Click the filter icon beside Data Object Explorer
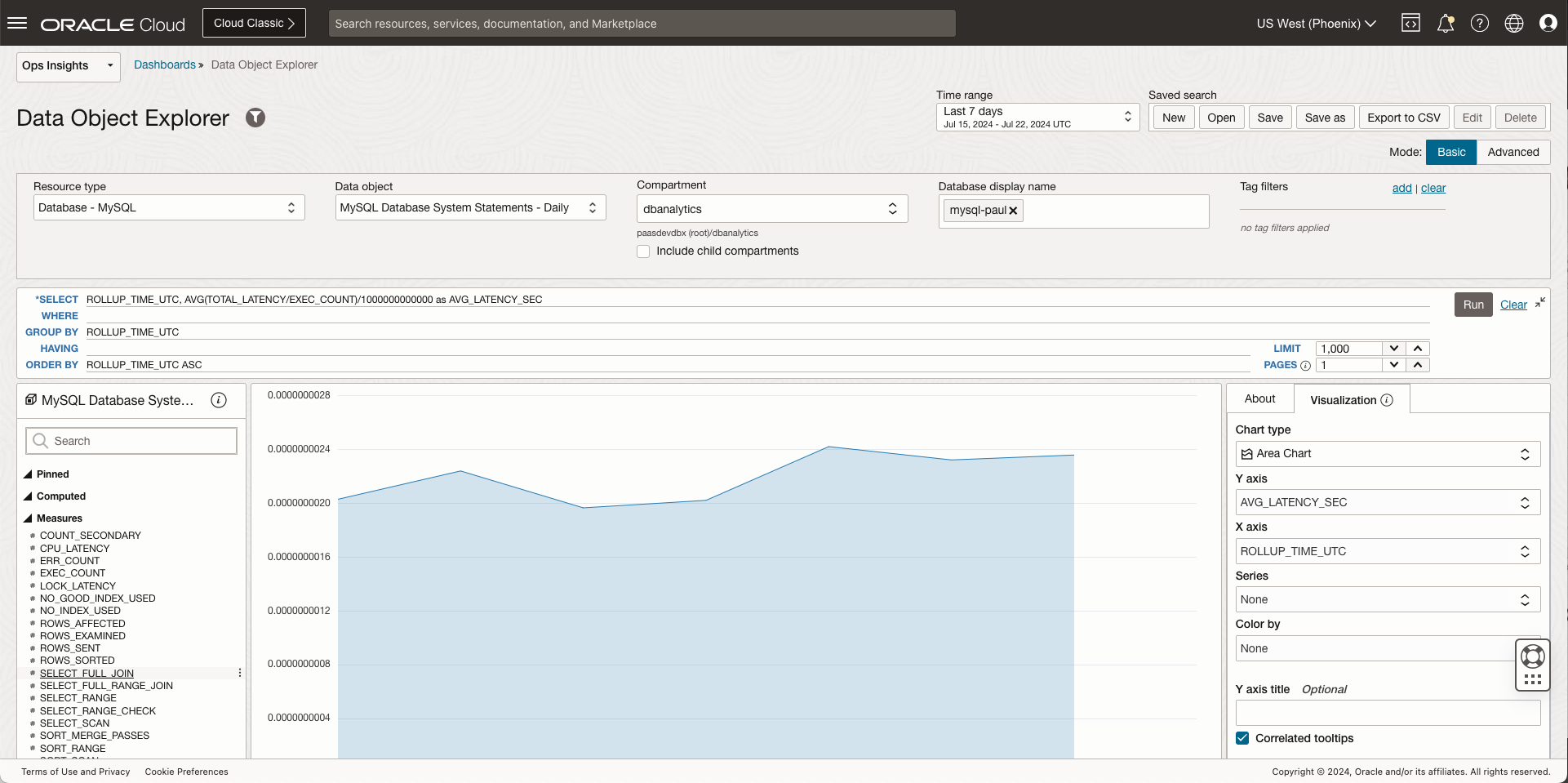1568x783 pixels. (255, 118)
